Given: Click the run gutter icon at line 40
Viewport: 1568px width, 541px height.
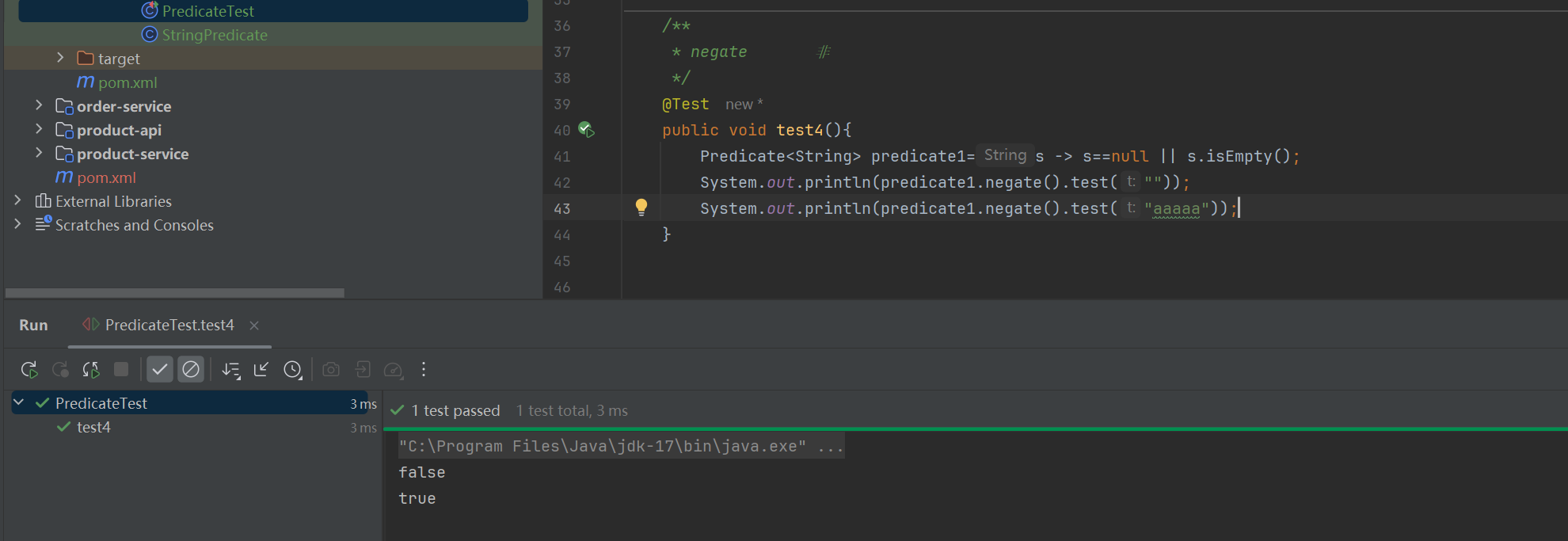Looking at the screenshot, I should click(x=586, y=129).
